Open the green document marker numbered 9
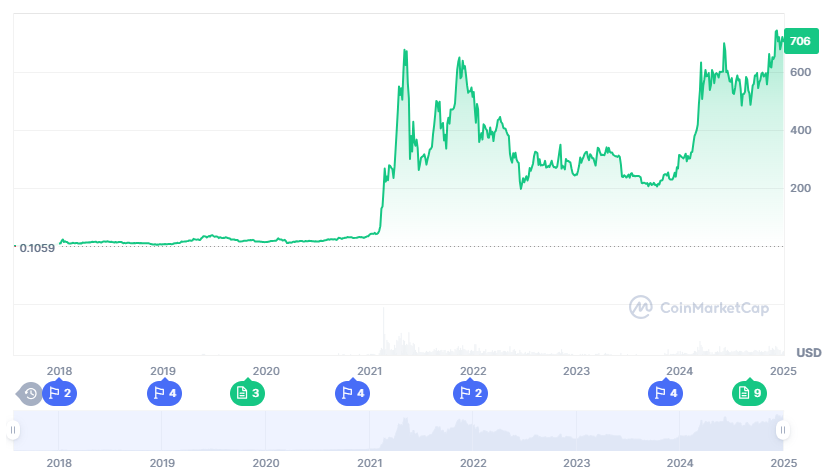Image resolution: width=838 pixels, height=475 pixels. point(749,393)
